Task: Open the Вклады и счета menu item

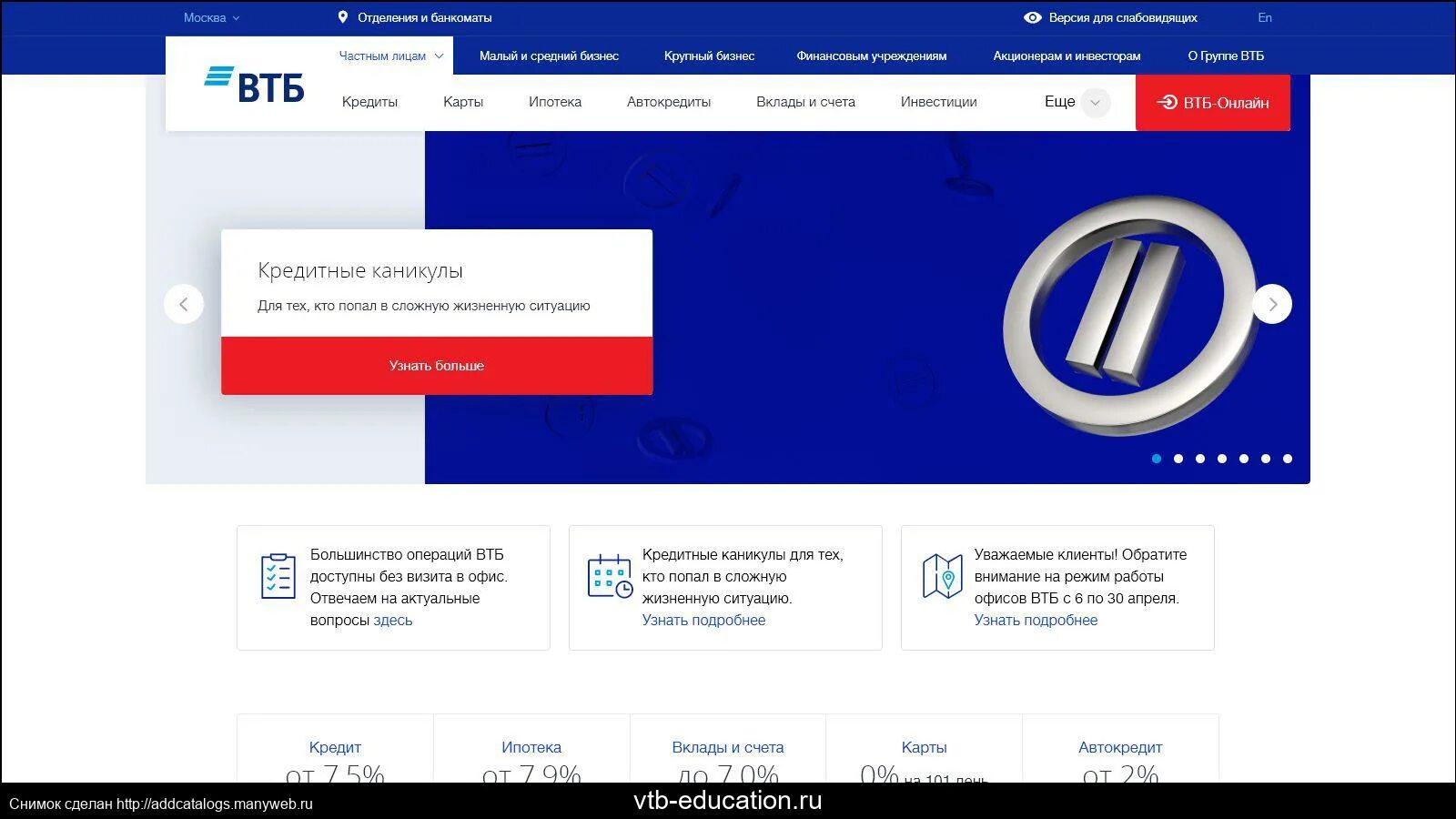Action: coord(805,102)
